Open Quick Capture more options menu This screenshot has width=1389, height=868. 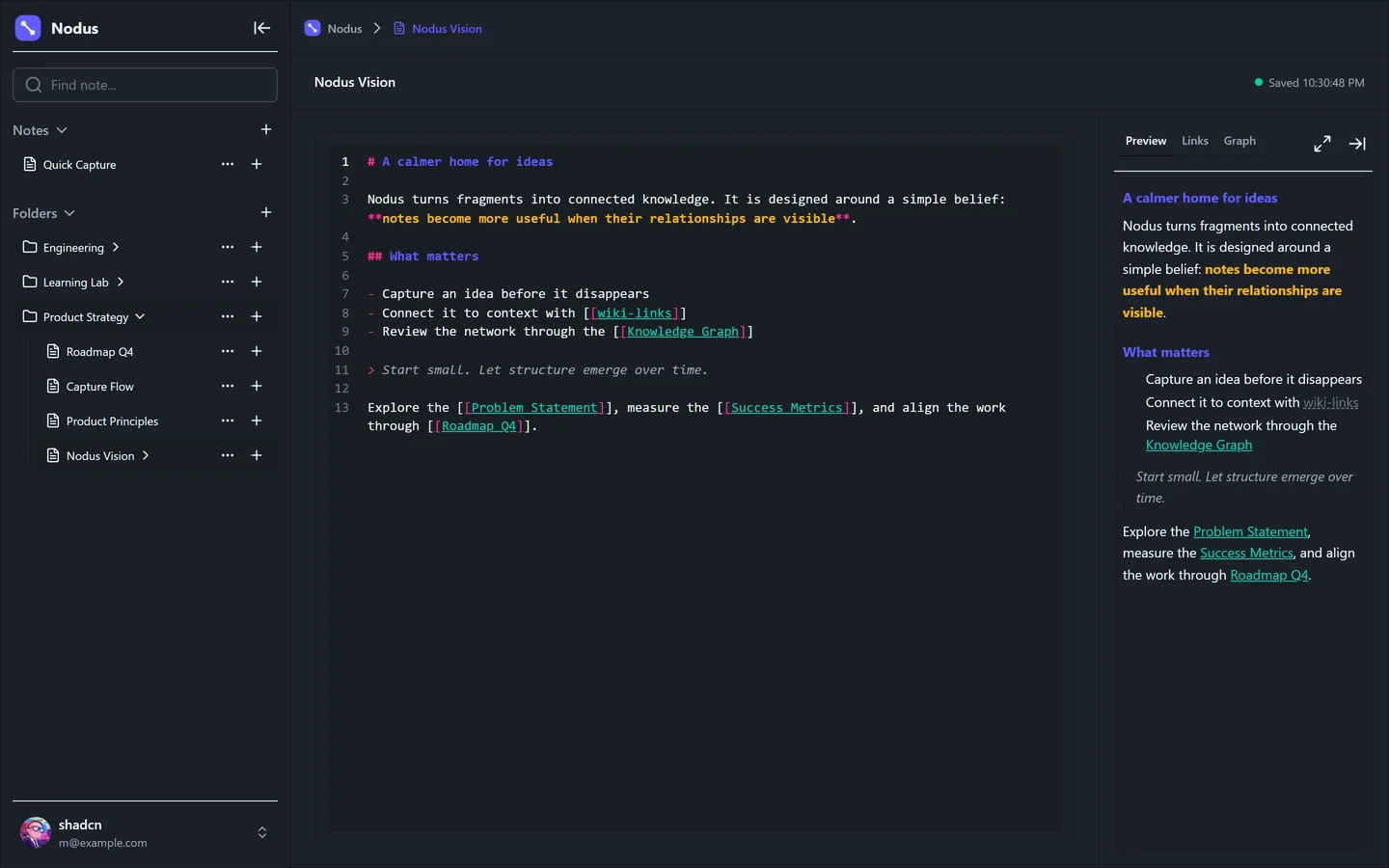pyautogui.click(x=228, y=164)
